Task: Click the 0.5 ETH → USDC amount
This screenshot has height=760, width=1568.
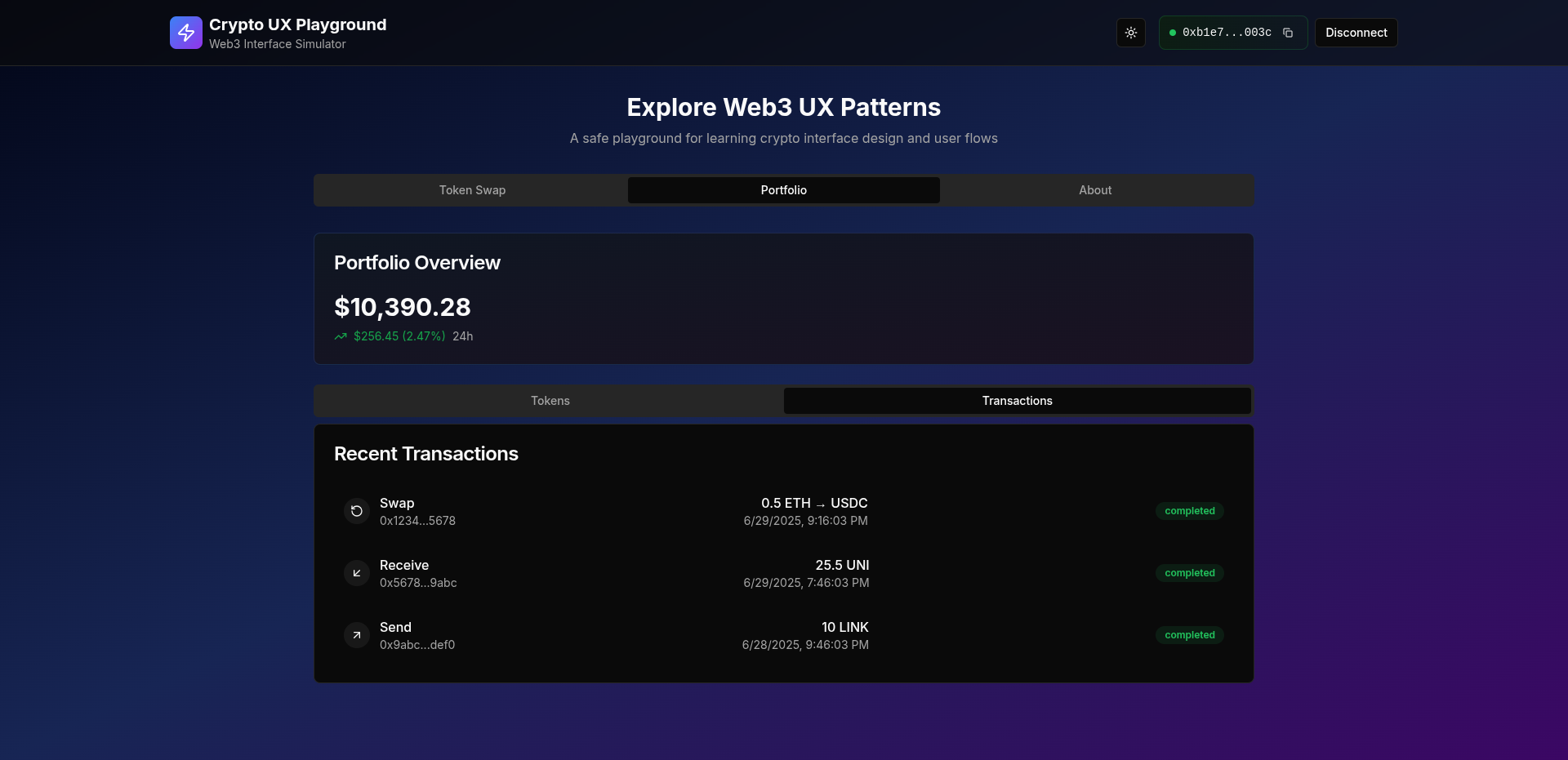Action: point(814,503)
